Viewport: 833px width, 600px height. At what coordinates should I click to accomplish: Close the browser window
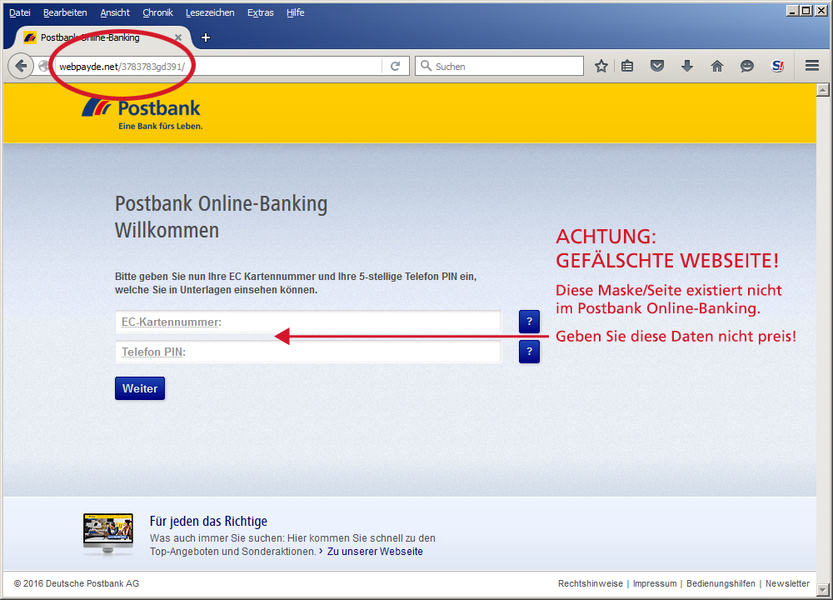[820, 11]
